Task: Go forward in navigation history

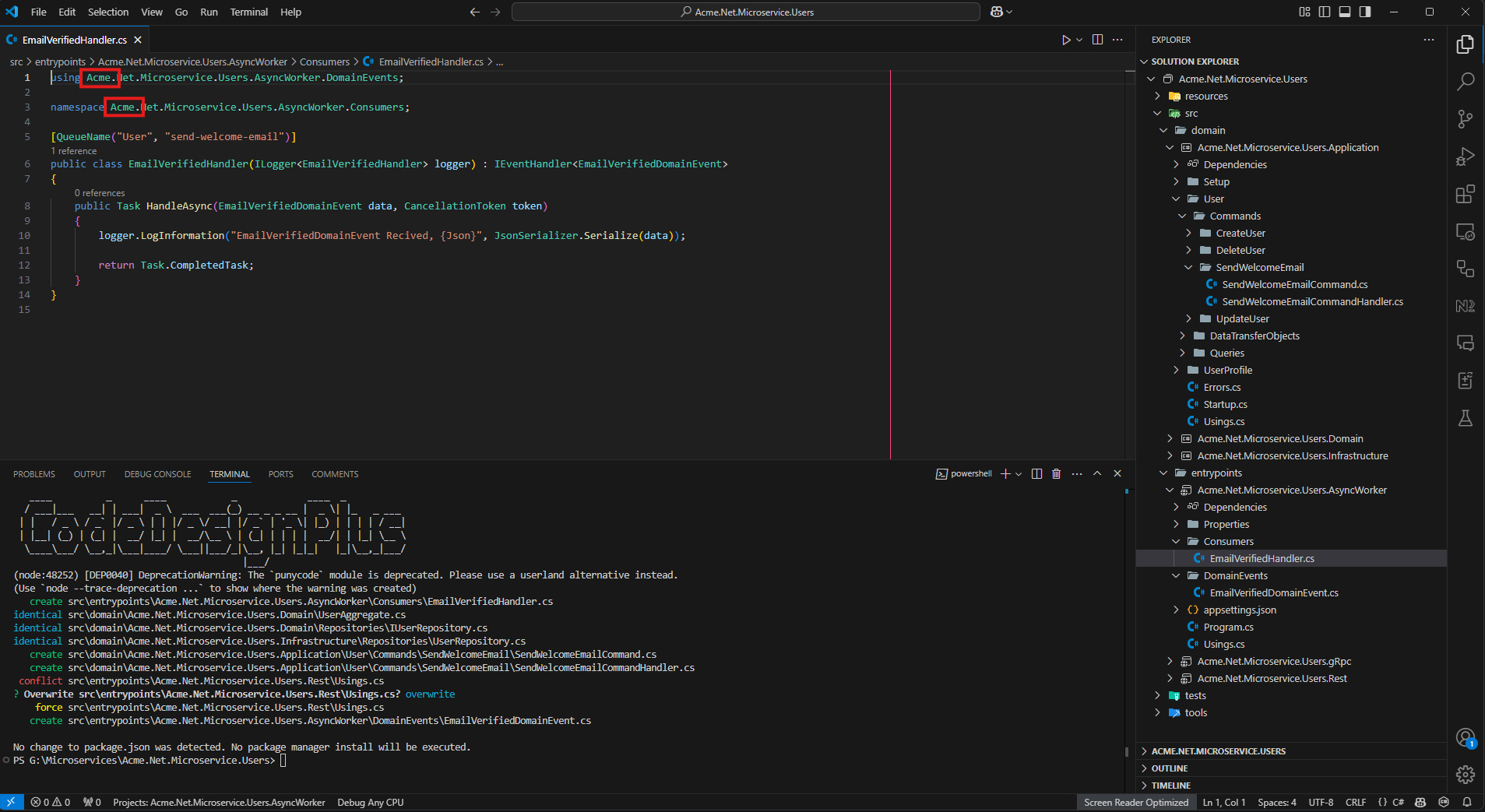Action: 495,12
